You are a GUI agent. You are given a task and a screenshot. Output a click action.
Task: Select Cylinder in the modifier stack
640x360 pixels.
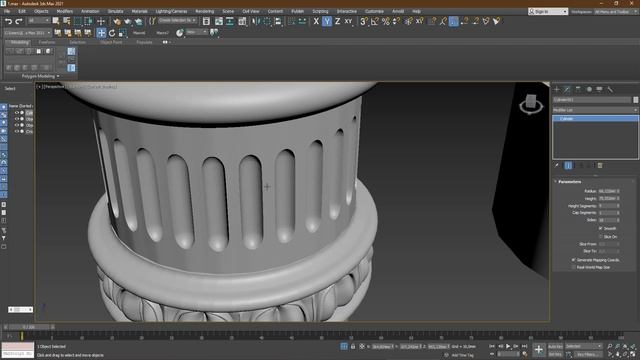pyautogui.click(x=595, y=118)
